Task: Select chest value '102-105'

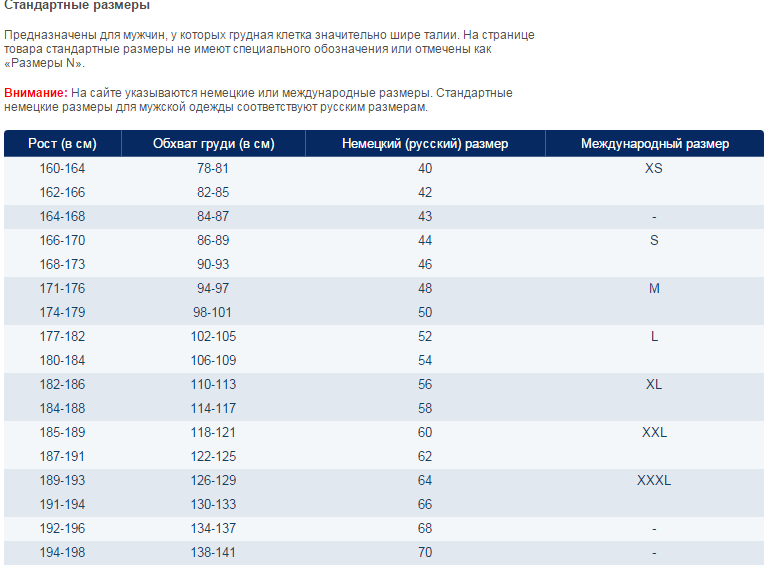Action: (x=213, y=336)
